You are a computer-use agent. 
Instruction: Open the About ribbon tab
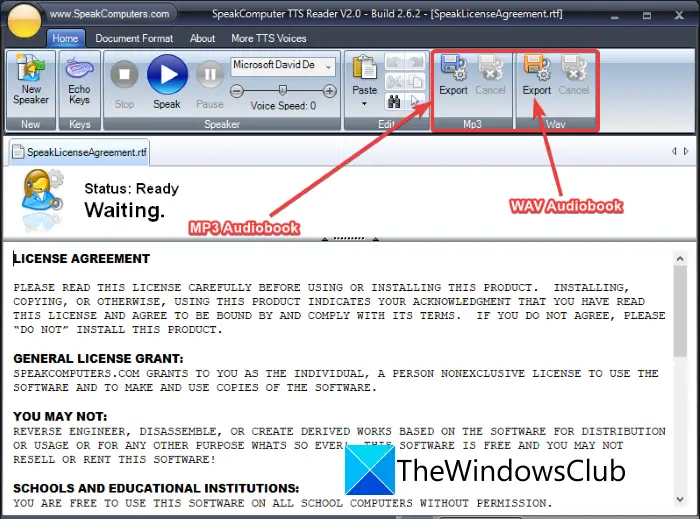coord(202,38)
